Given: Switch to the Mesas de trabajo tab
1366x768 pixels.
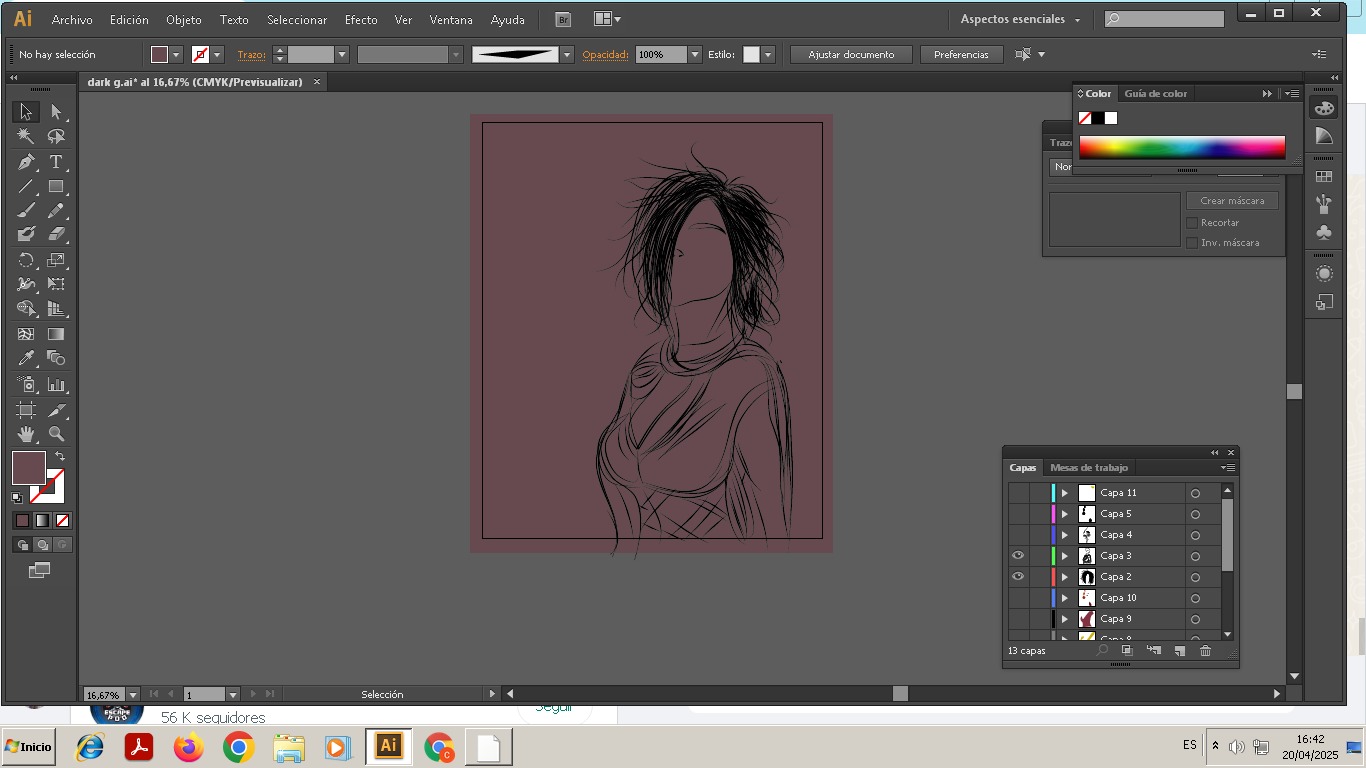Looking at the screenshot, I should click(x=1089, y=468).
